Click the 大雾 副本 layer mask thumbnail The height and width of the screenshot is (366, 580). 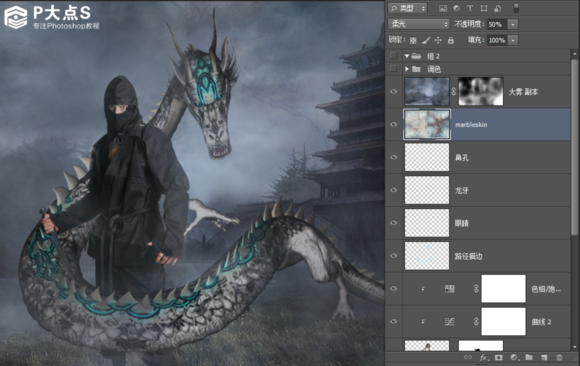click(x=481, y=91)
